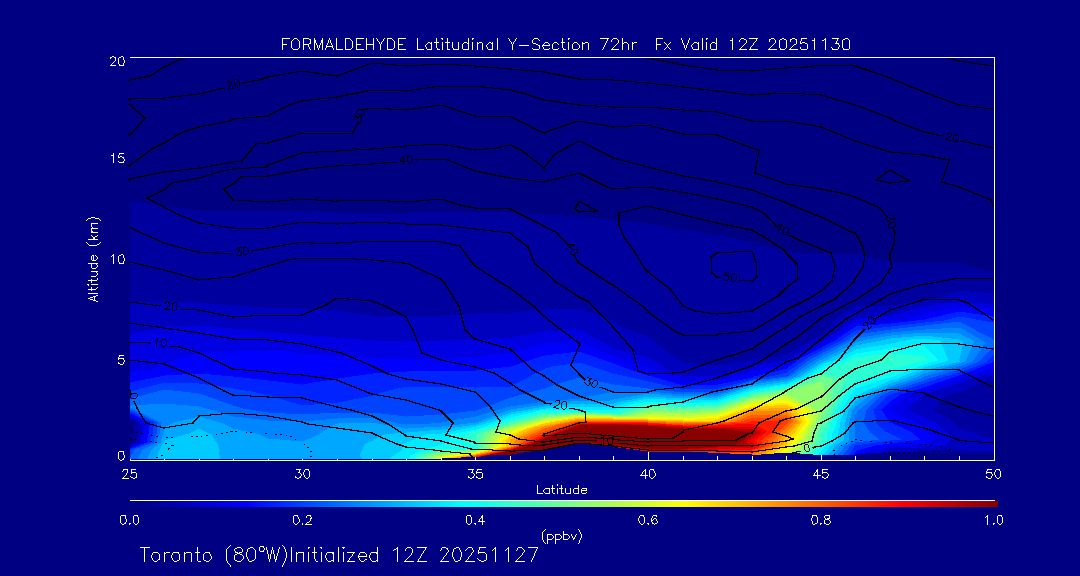Click the 0.8 colorbar scale label
1080x576 pixels.
click(821, 520)
